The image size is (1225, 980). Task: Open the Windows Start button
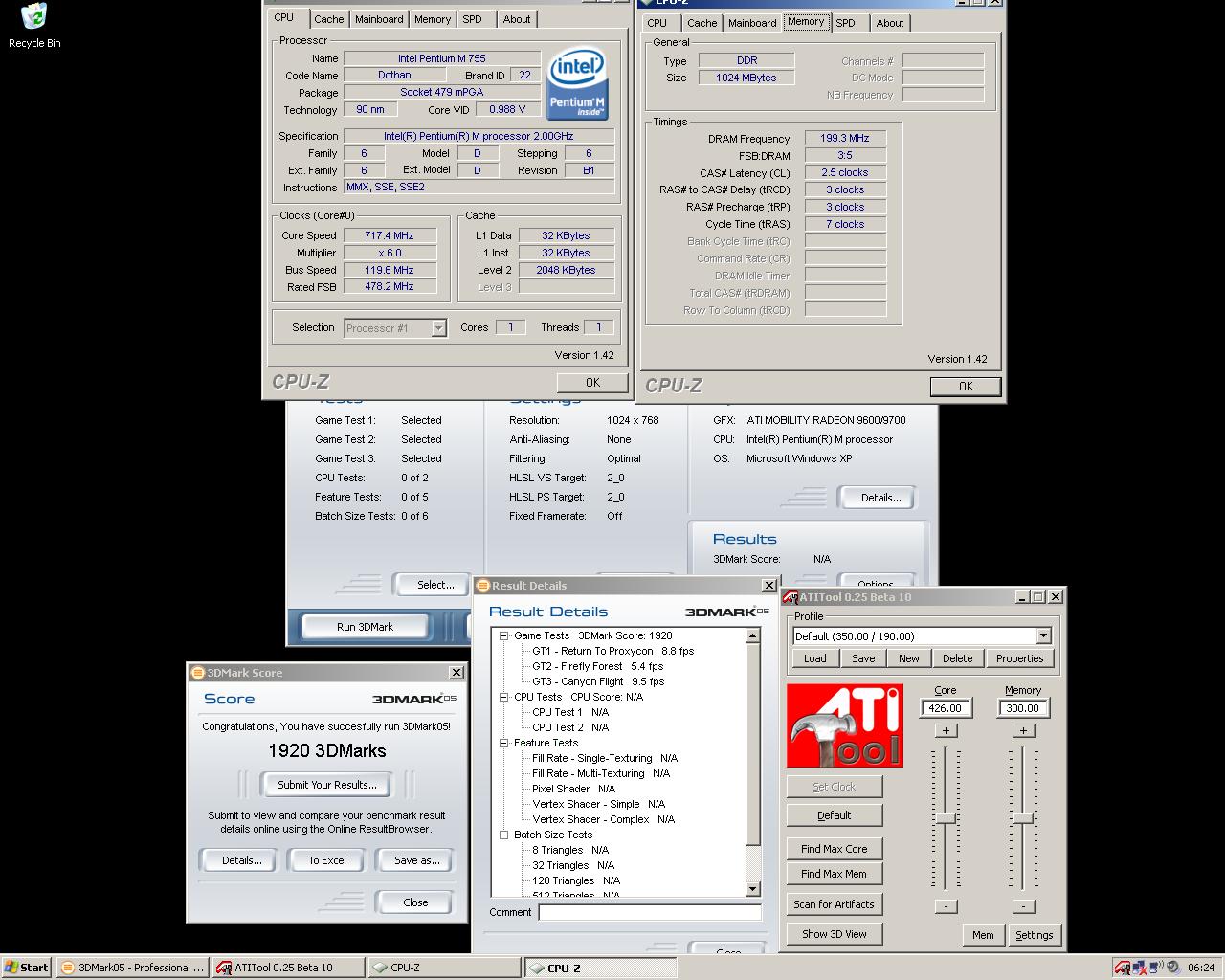[x=27, y=968]
